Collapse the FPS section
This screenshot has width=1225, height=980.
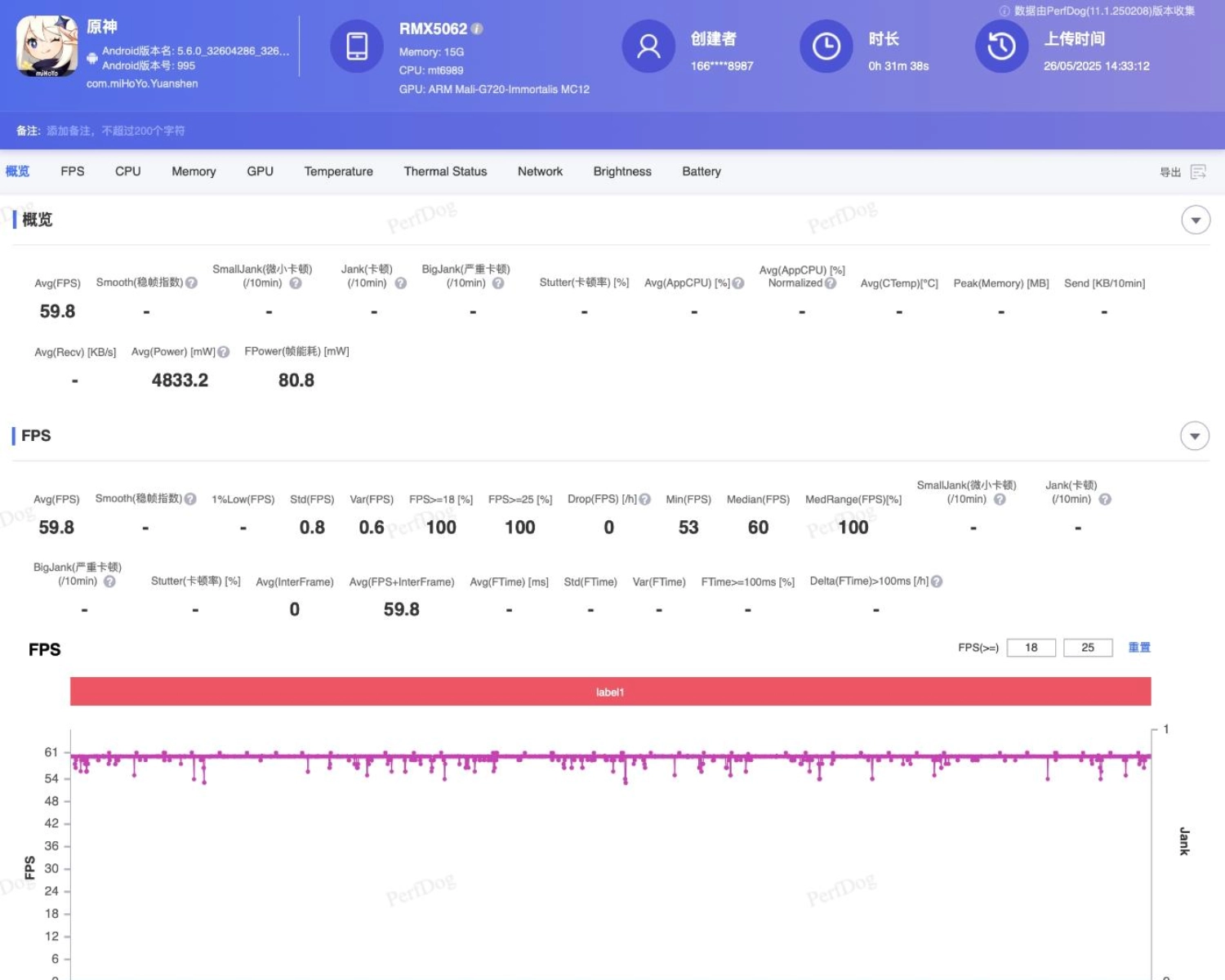click(x=1195, y=436)
